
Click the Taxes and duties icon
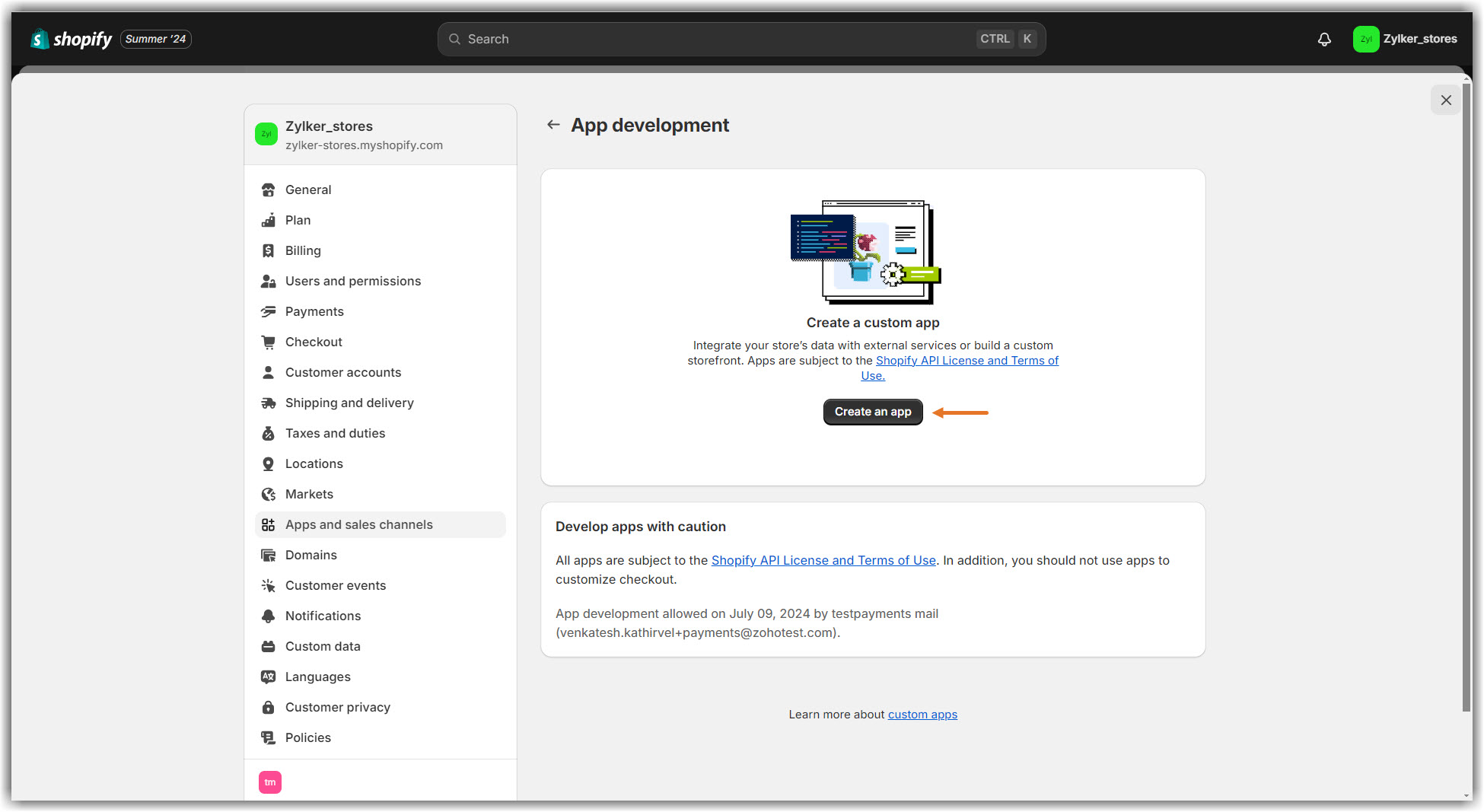tap(268, 433)
